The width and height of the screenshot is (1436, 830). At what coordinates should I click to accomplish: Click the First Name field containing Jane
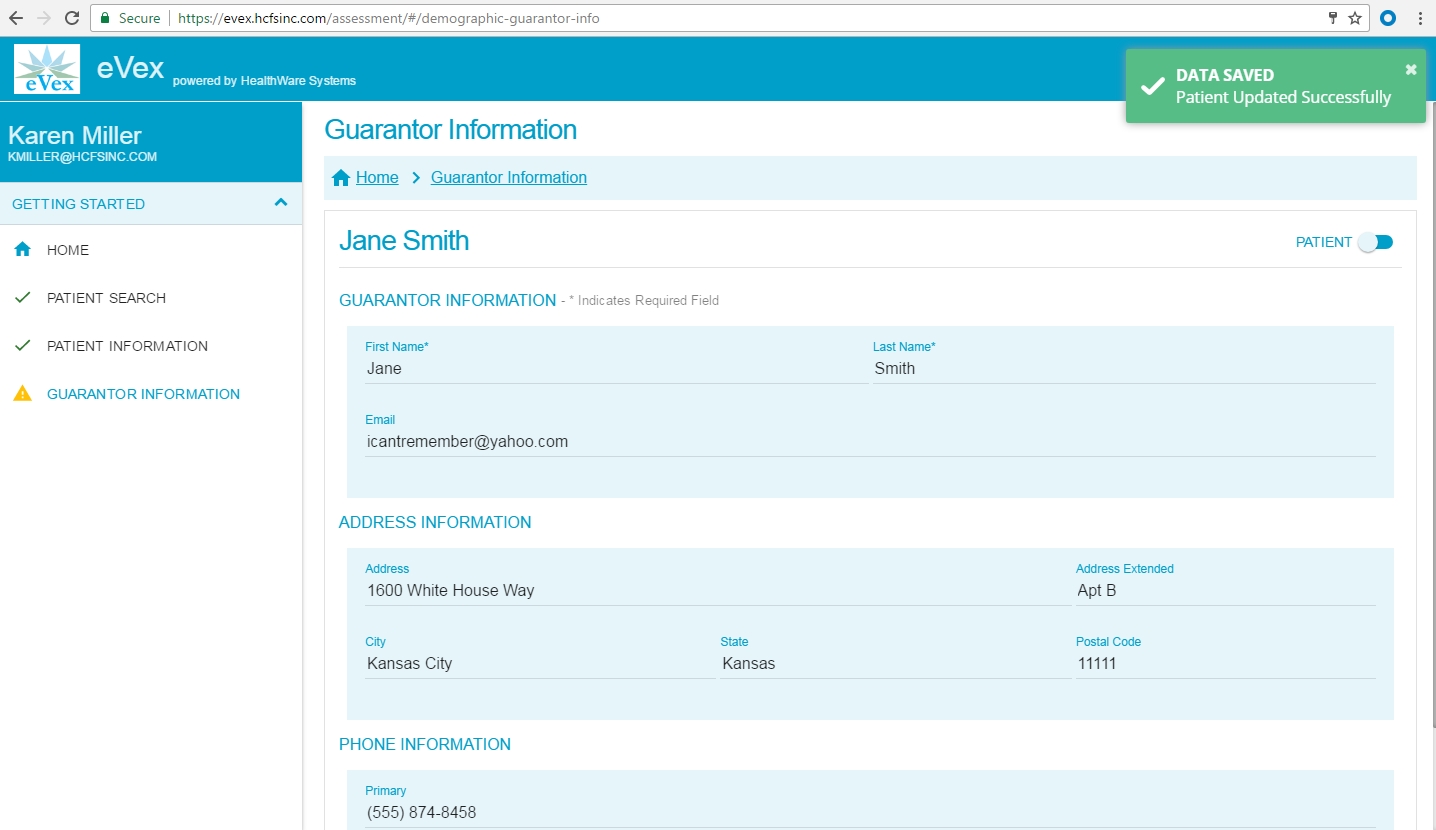click(615, 369)
